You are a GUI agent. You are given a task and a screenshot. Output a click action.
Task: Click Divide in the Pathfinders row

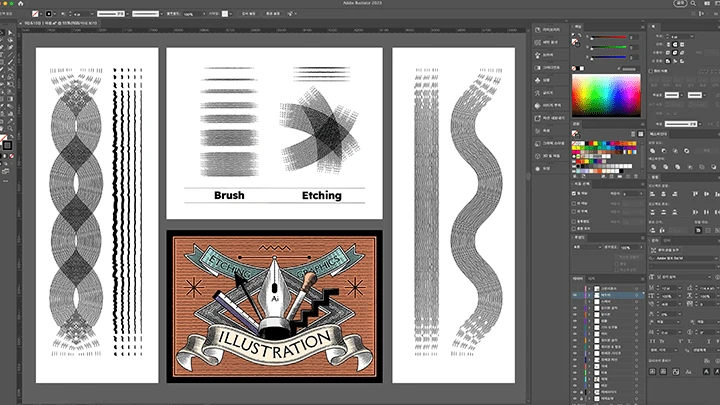pyautogui.click(x=652, y=167)
